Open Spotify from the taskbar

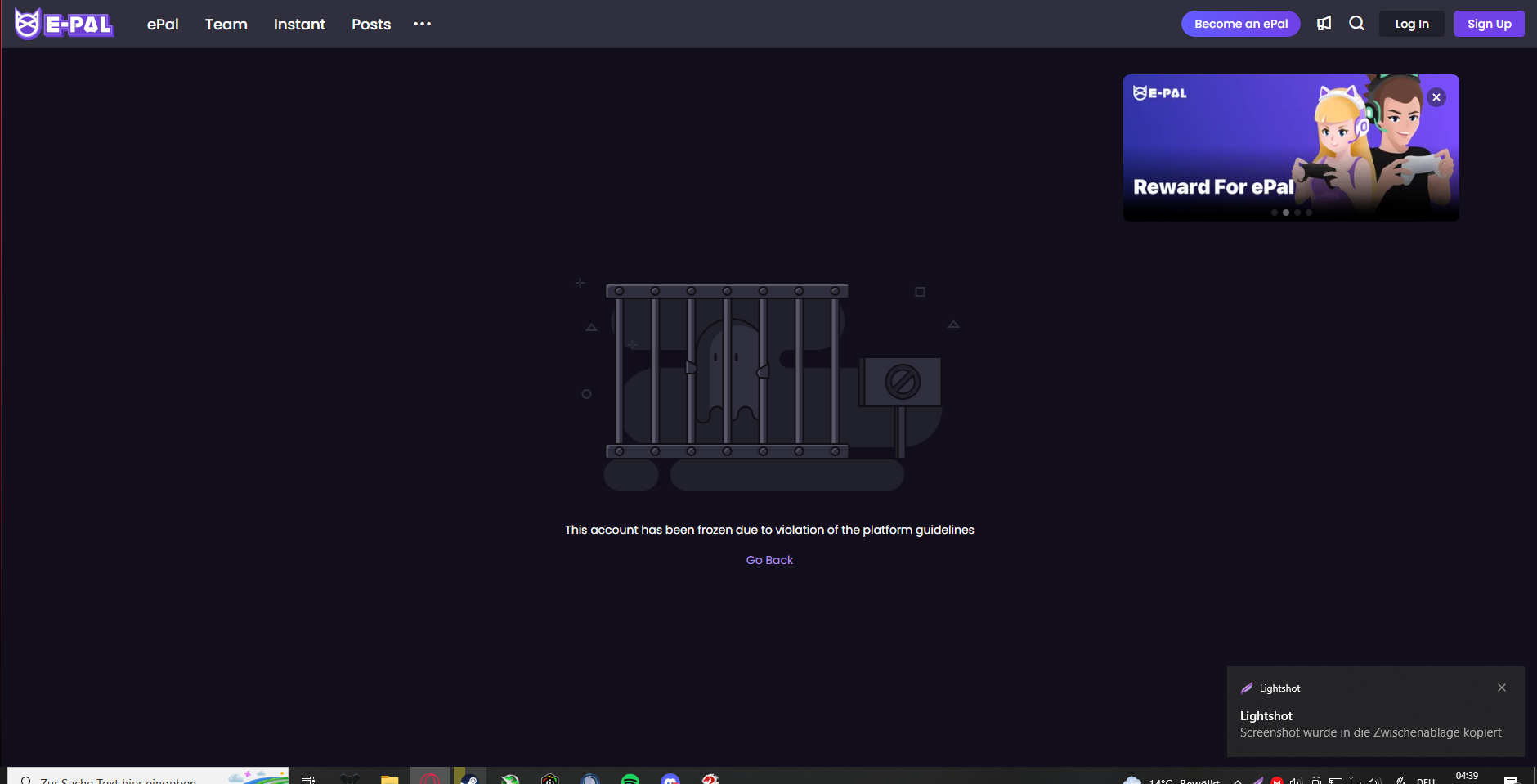(x=630, y=778)
